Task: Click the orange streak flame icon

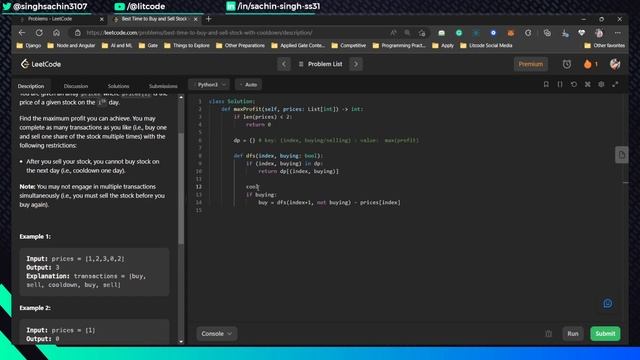Action: 588,64
